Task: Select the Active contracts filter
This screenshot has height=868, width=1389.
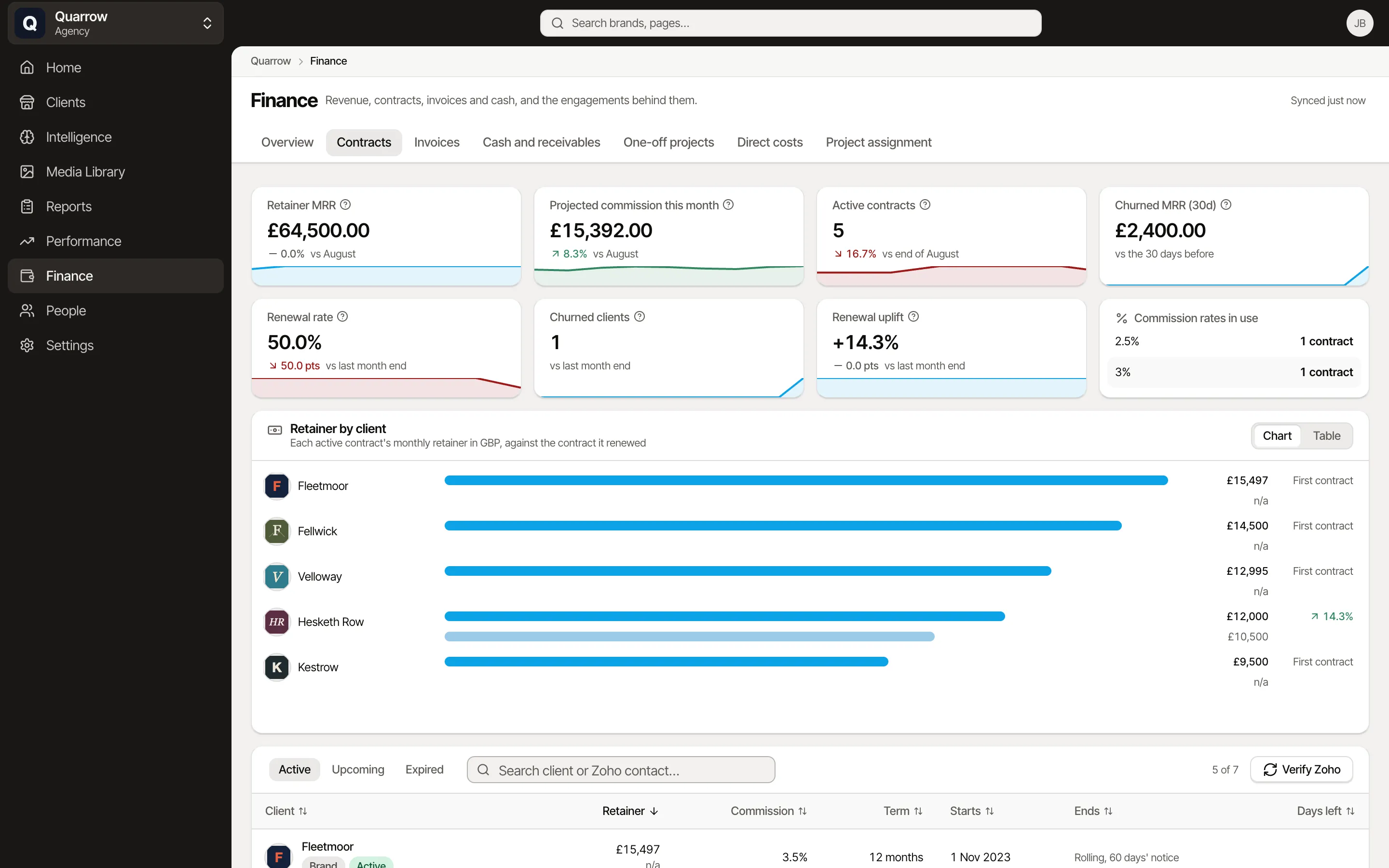Action: pos(295,770)
